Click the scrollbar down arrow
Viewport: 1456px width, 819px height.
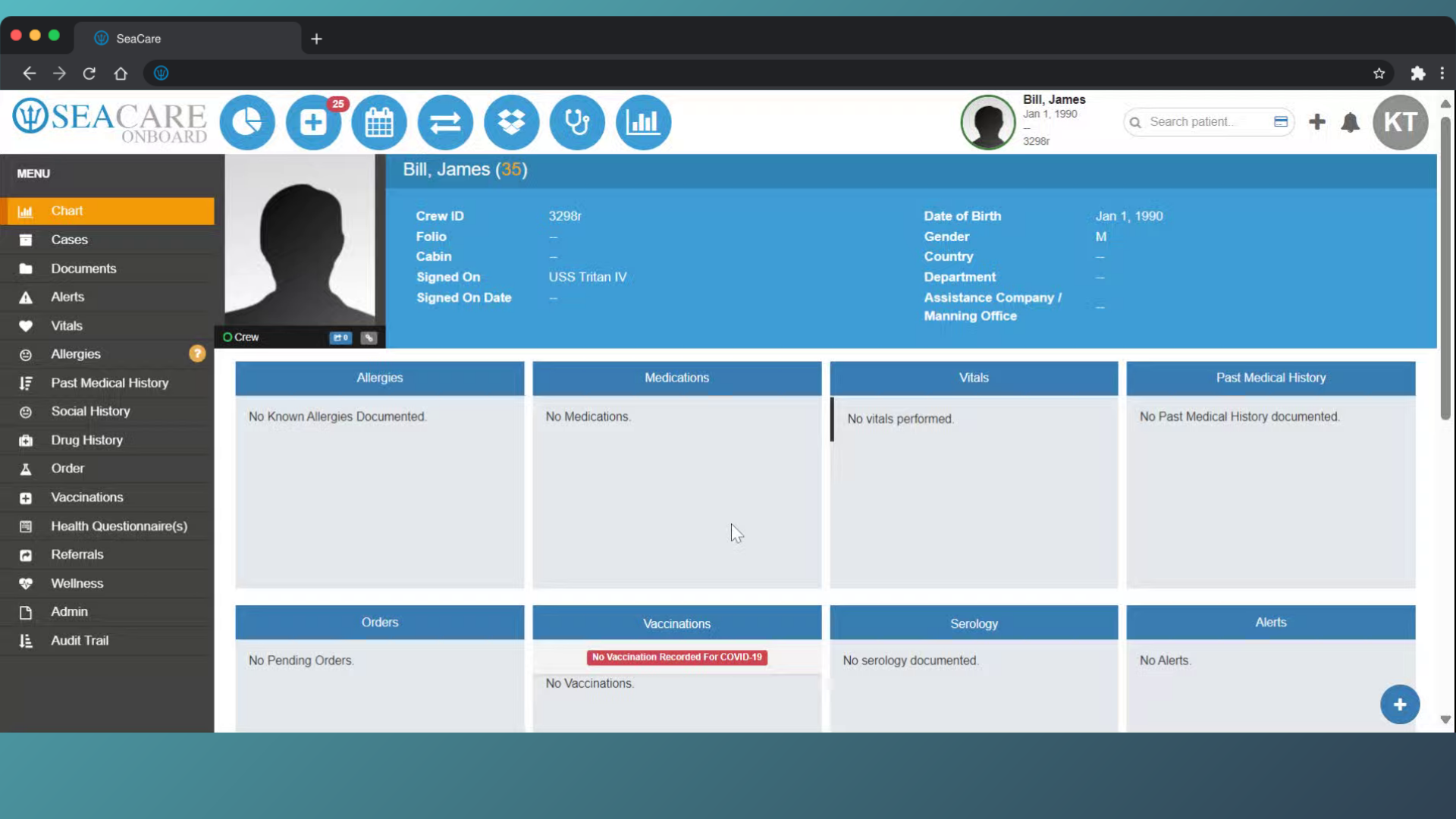(1445, 720)
